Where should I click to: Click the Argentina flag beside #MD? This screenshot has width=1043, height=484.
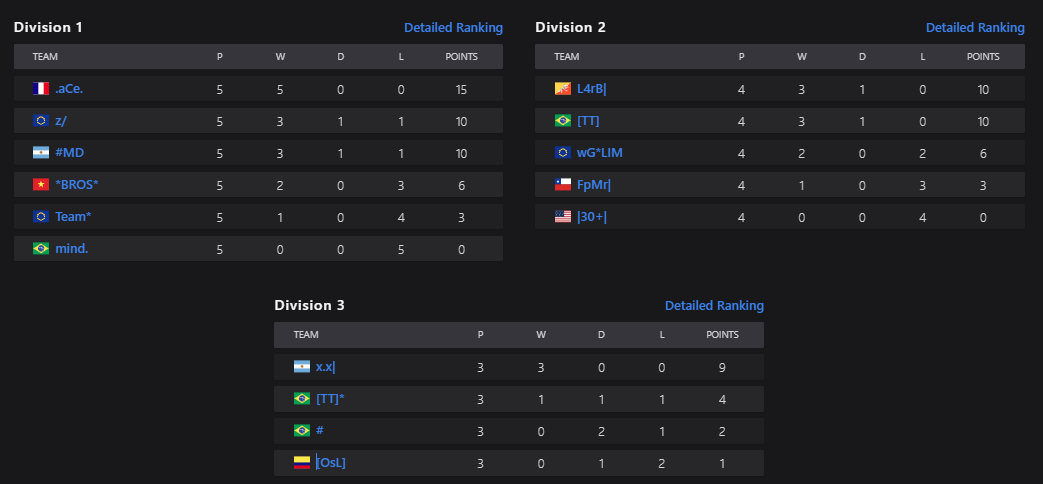41,153
